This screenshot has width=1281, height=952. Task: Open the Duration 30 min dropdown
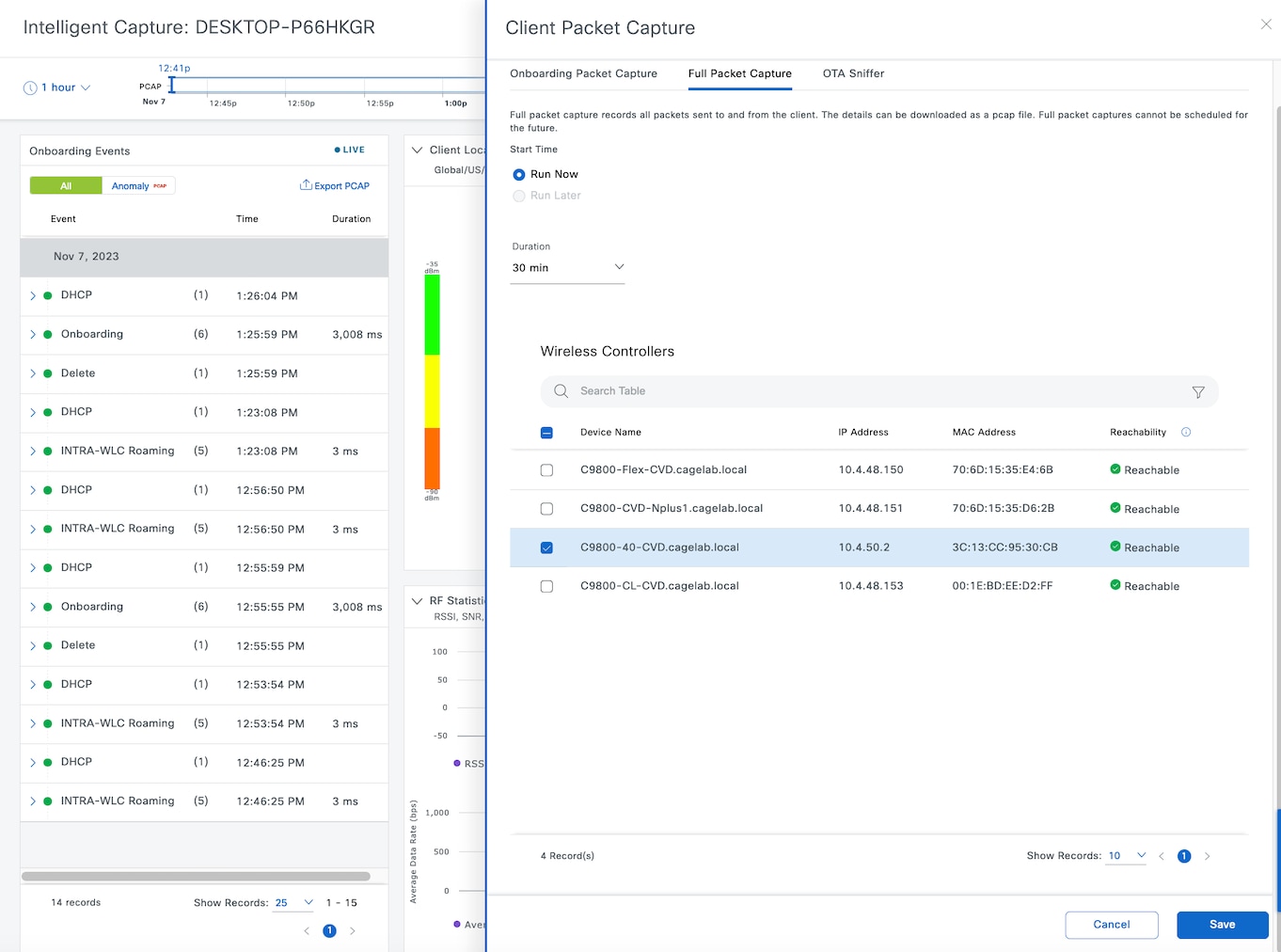[x=567, y=268]
